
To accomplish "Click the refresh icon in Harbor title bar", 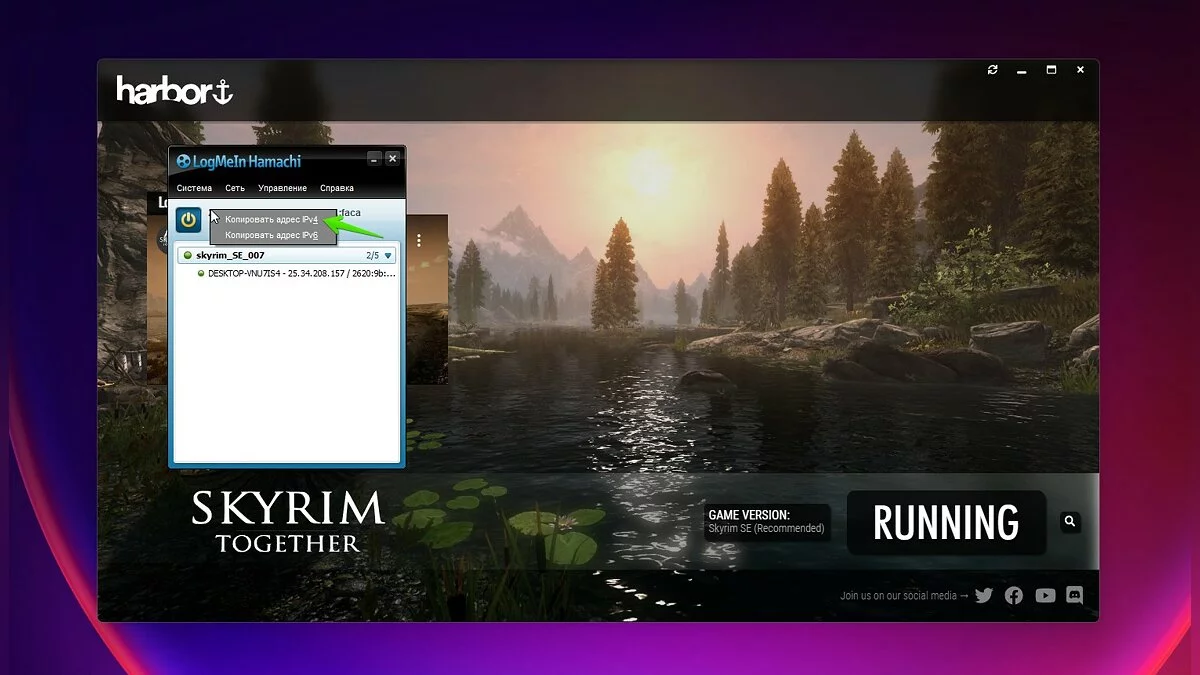I will [x=992, y=70].
